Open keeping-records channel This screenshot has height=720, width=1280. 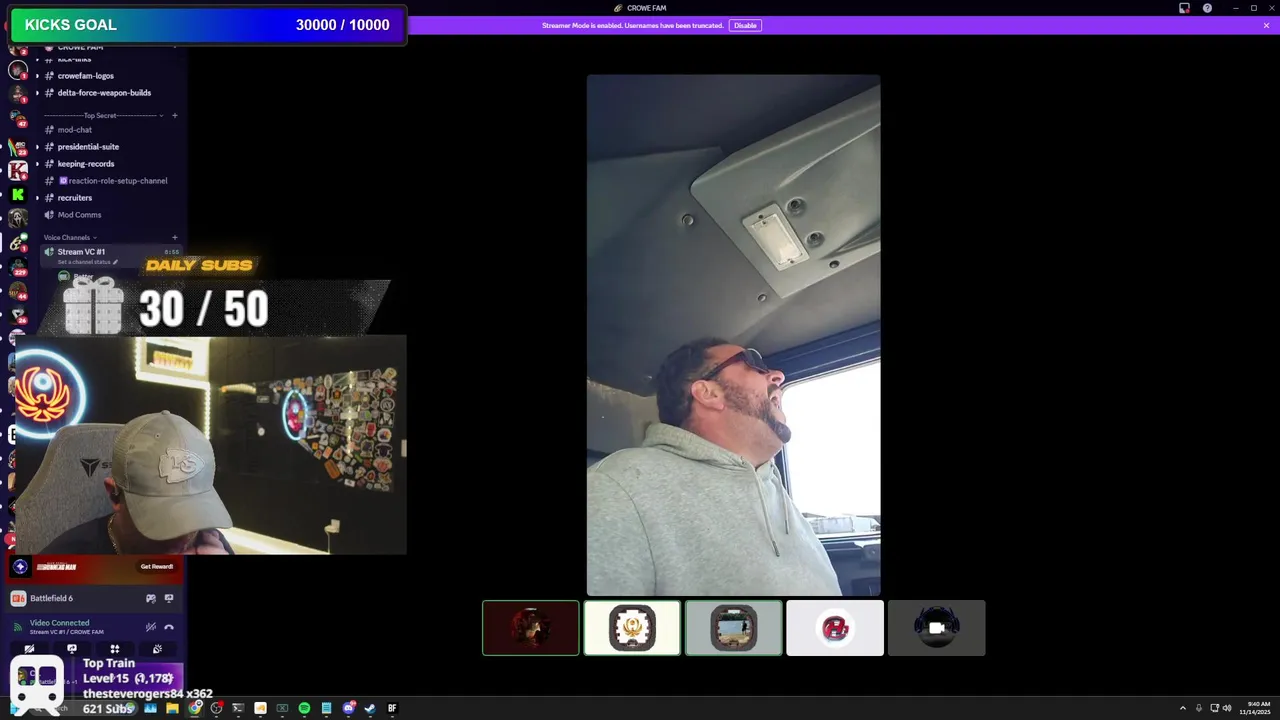click(86, 164)
